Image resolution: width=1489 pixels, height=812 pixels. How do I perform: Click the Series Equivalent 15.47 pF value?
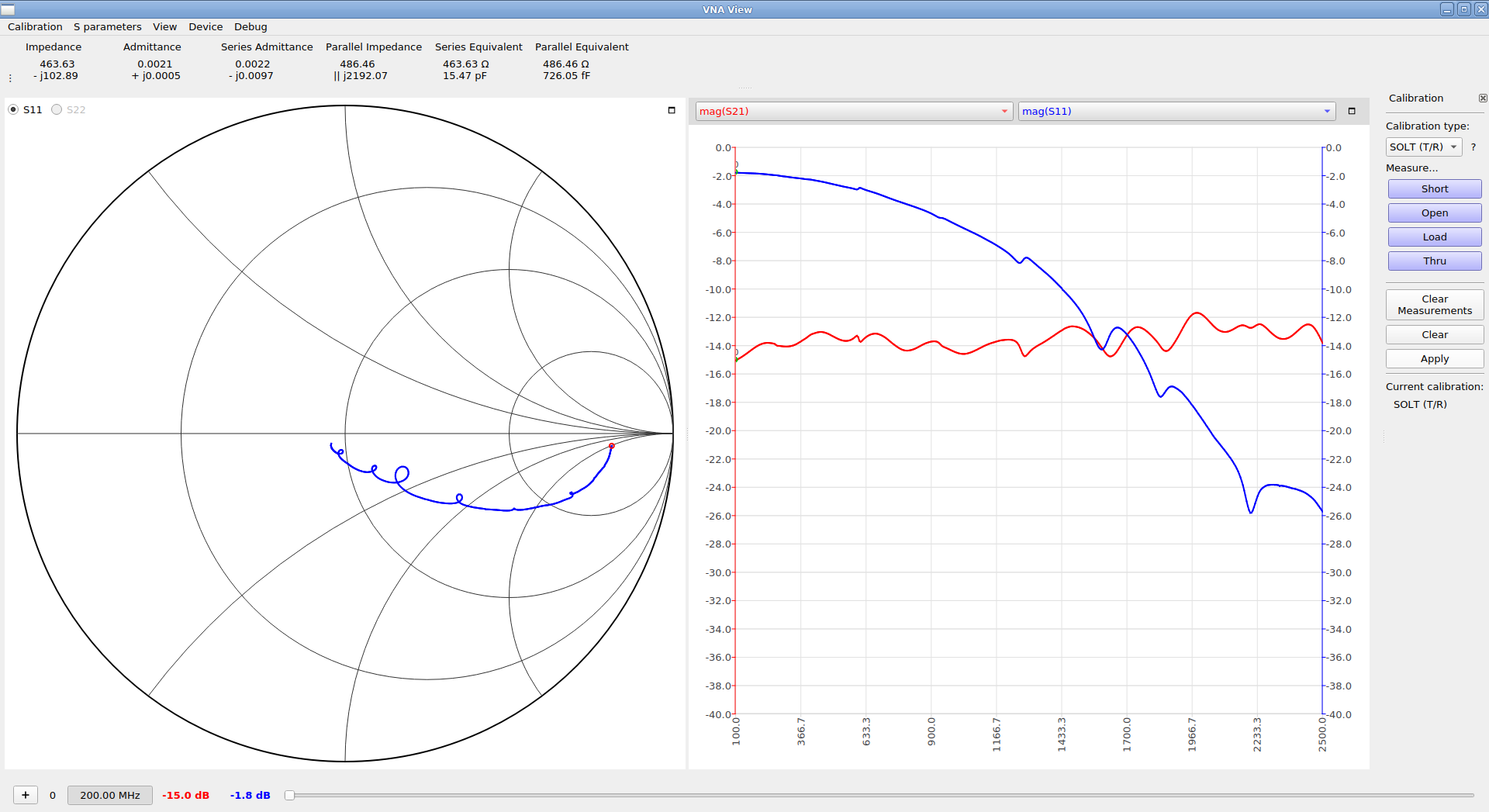[465, 76]
